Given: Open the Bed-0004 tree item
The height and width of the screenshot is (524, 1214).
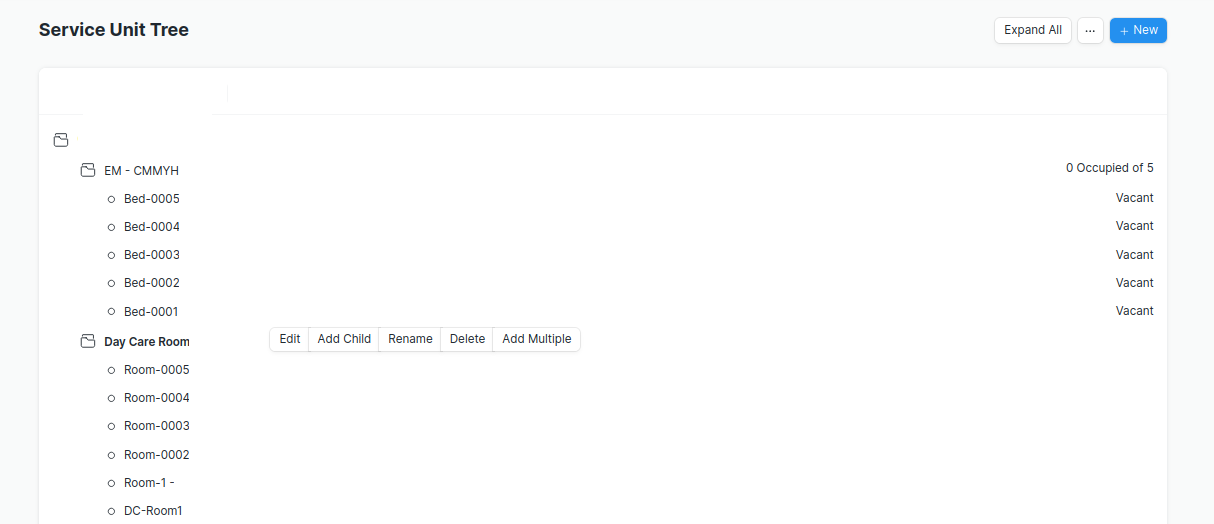Looking at the screenshot, I should pyautogui.click(x=152, y=227).
